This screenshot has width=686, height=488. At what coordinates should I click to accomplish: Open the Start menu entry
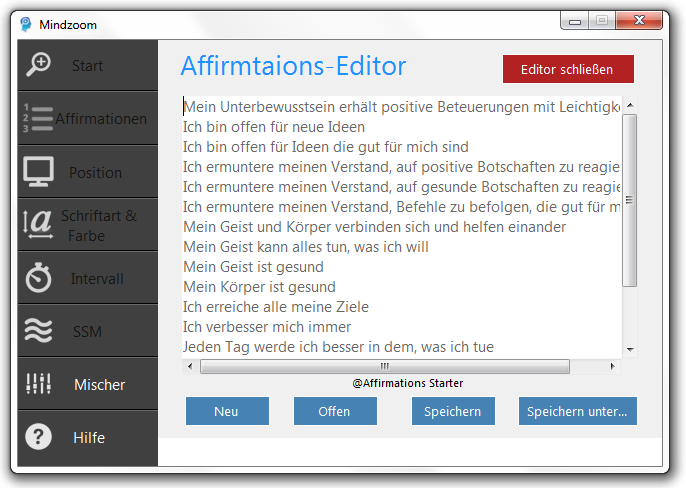88,66
